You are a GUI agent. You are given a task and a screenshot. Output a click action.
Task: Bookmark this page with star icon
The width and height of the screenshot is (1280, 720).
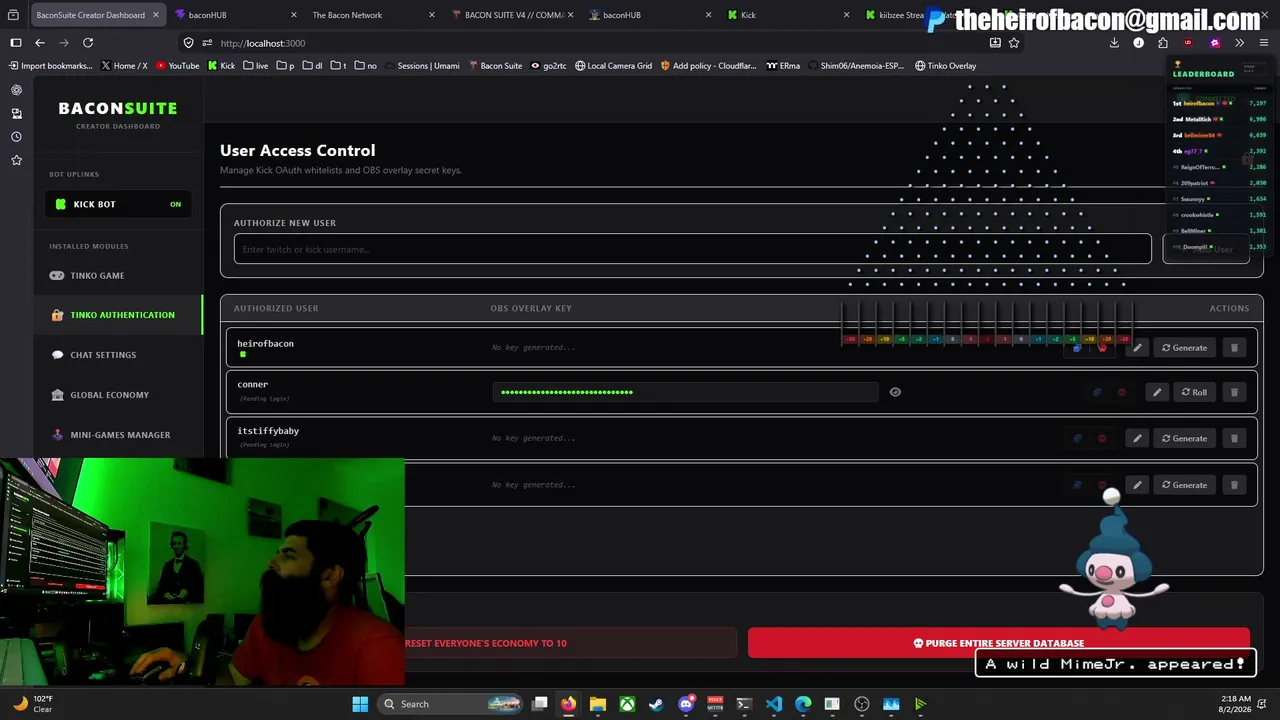coord(1014,43)
